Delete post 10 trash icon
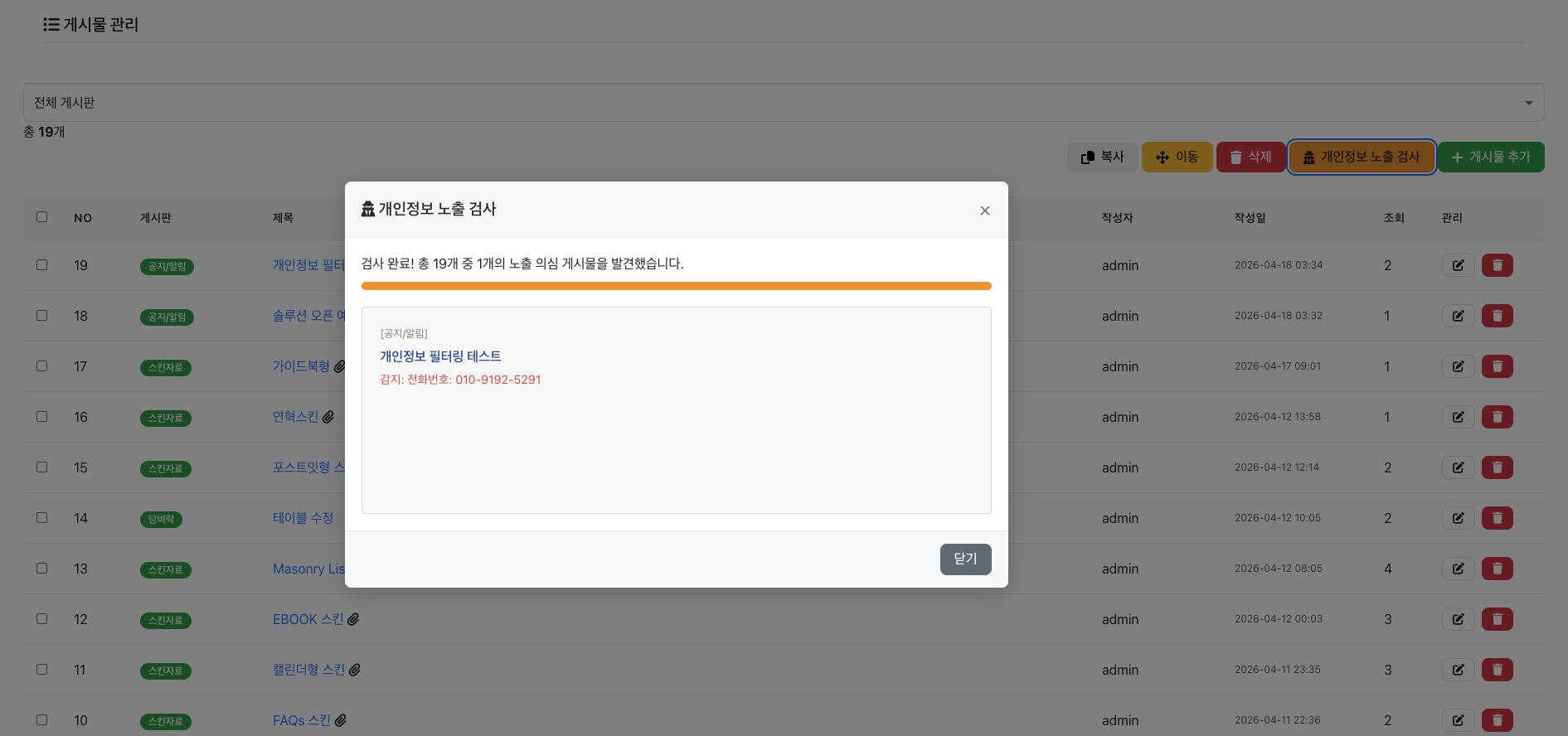 (1498, 720)
